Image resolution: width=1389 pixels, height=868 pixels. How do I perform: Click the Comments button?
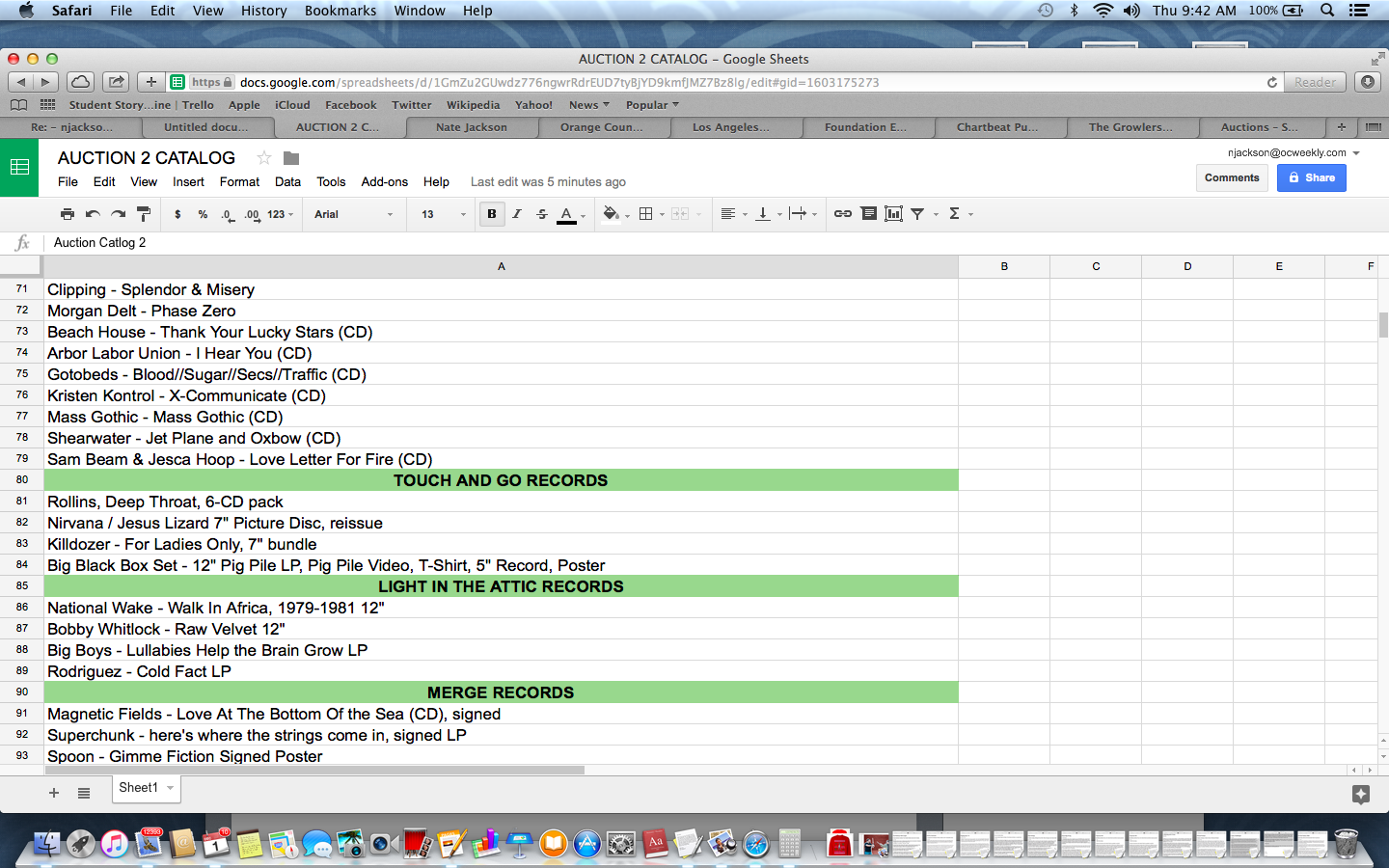1232,177
